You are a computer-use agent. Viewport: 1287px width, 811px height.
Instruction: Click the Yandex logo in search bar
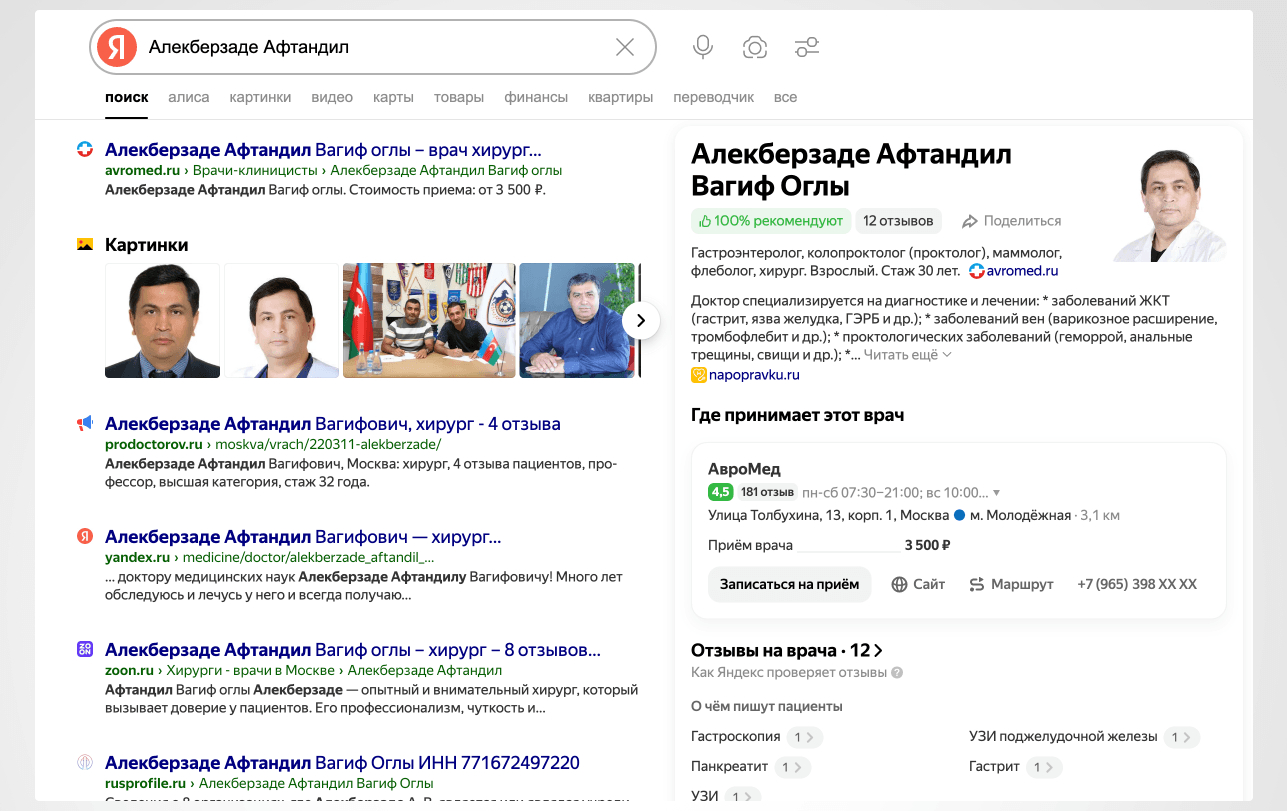[x=117, y=47]
